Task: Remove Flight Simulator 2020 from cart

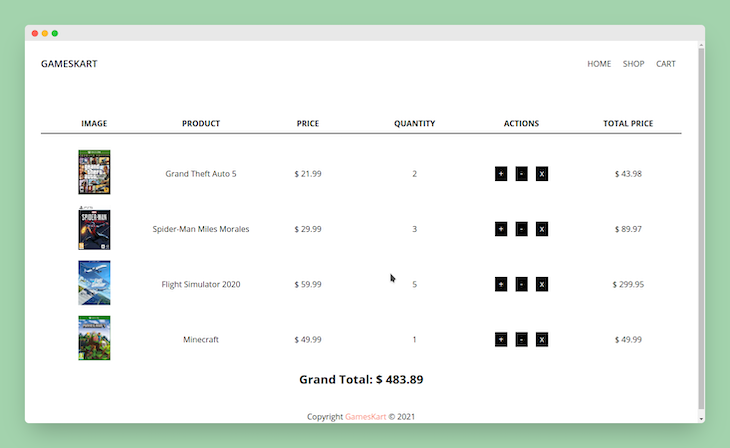Action: (541, 284)
